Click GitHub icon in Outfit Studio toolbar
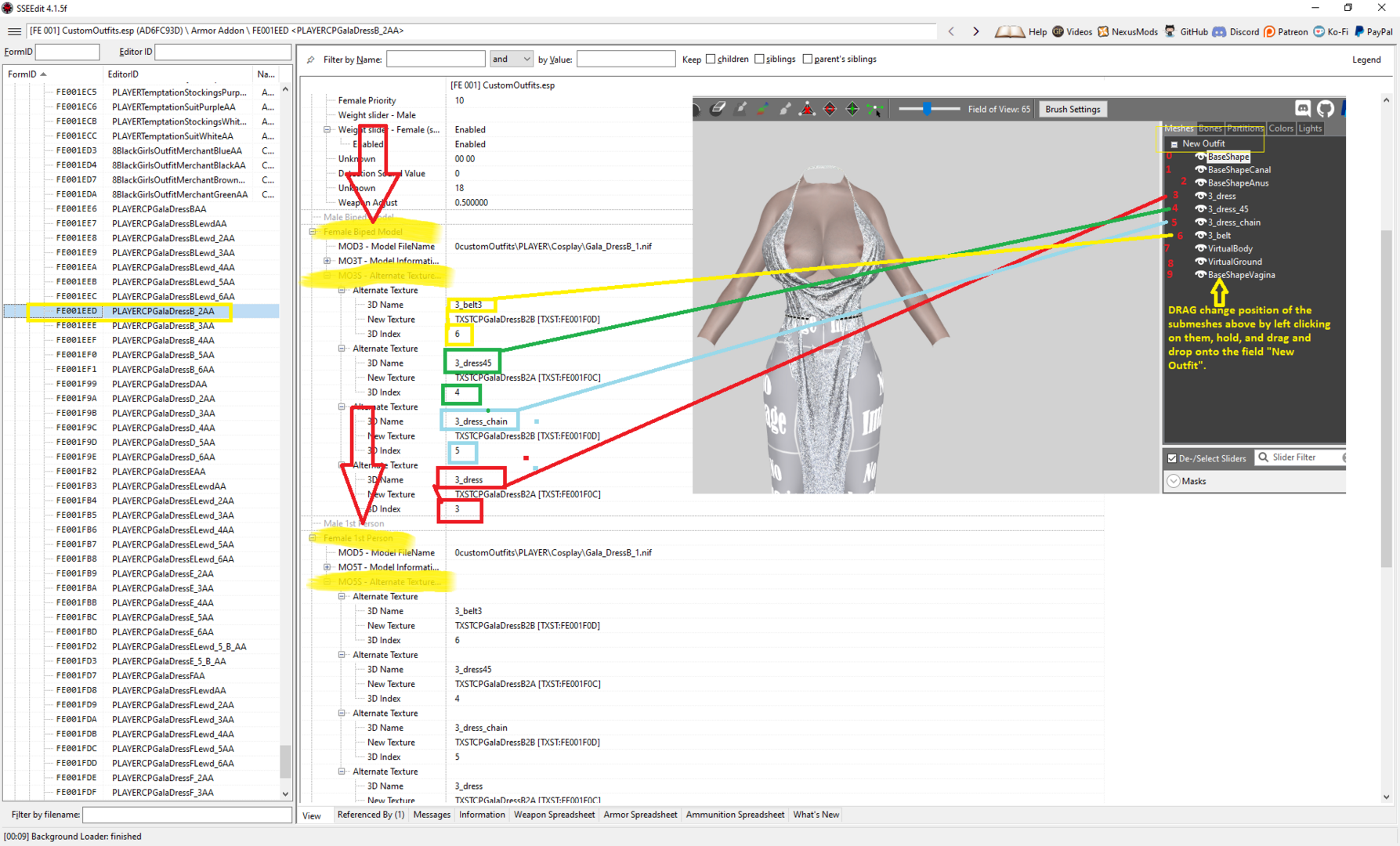 tap(1326, 109)
